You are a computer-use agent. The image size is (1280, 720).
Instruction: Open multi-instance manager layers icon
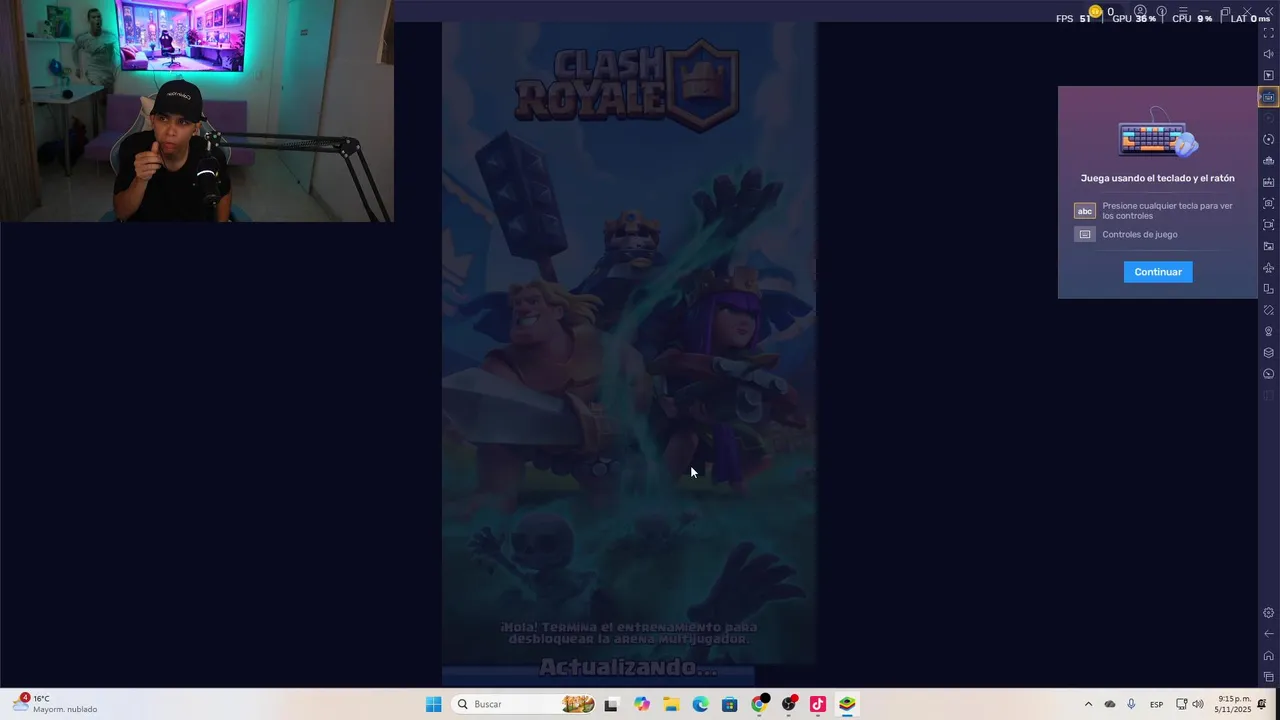pos(1268,353)
